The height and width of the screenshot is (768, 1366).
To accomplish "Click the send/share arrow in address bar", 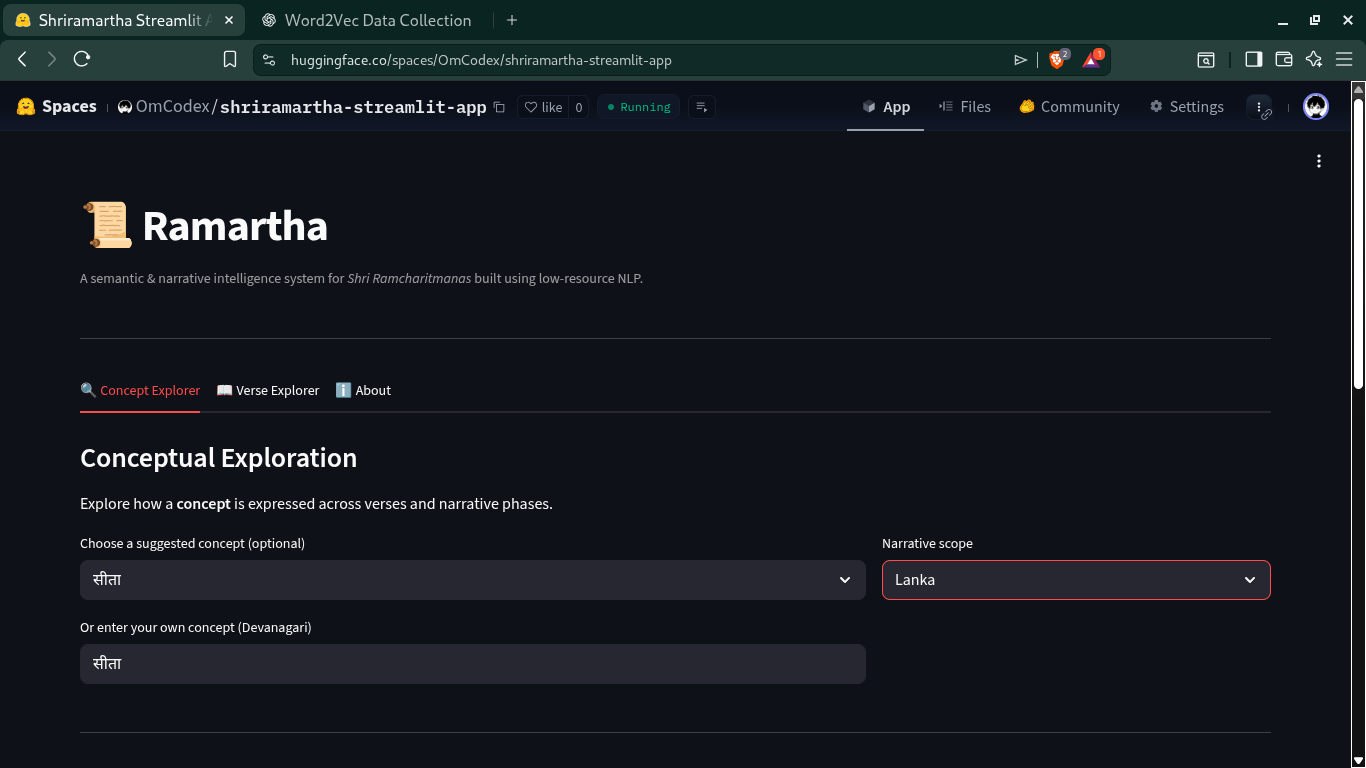I will (x=1020, y=60).
